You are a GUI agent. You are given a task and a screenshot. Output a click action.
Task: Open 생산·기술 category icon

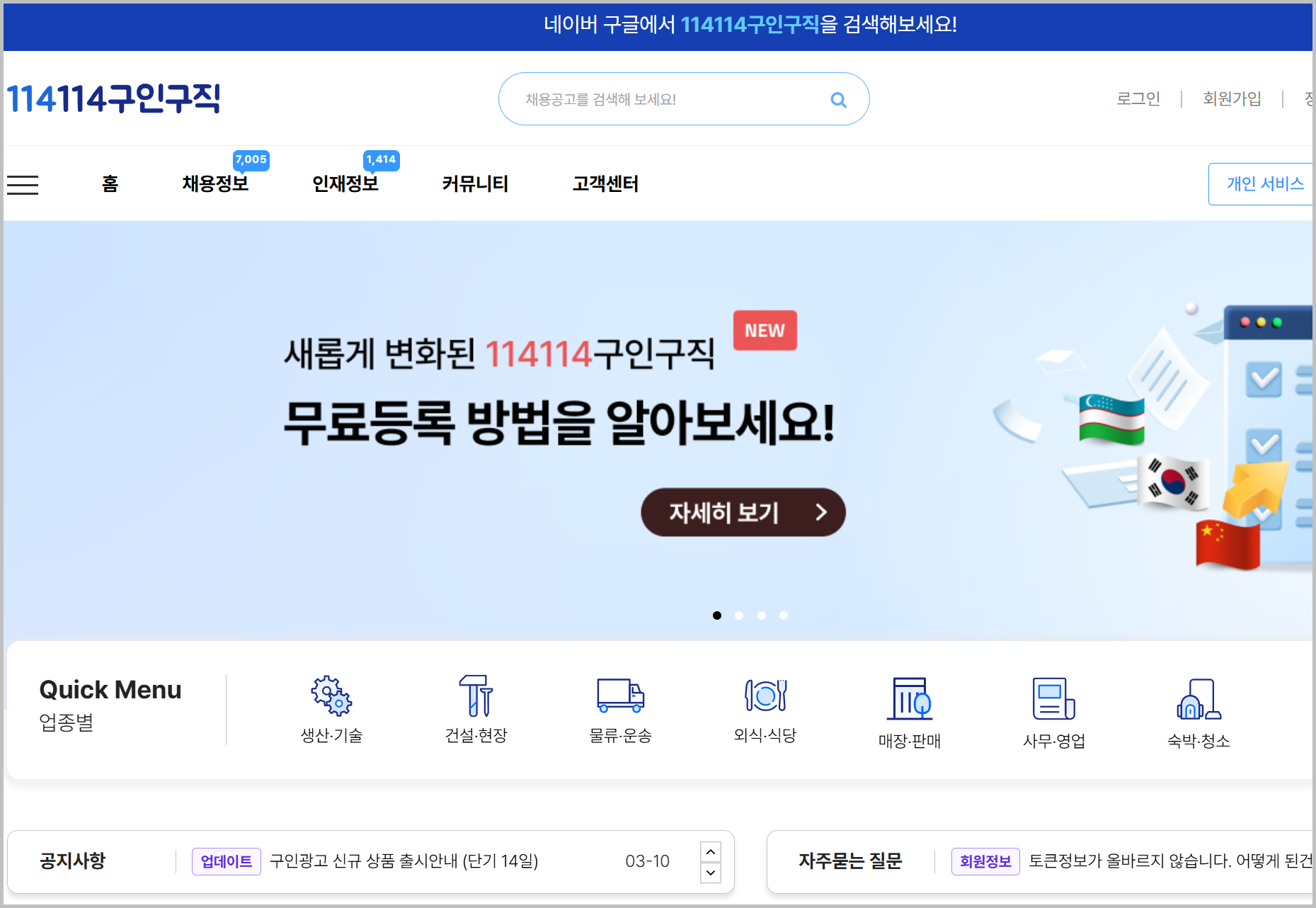click(331, 695)
